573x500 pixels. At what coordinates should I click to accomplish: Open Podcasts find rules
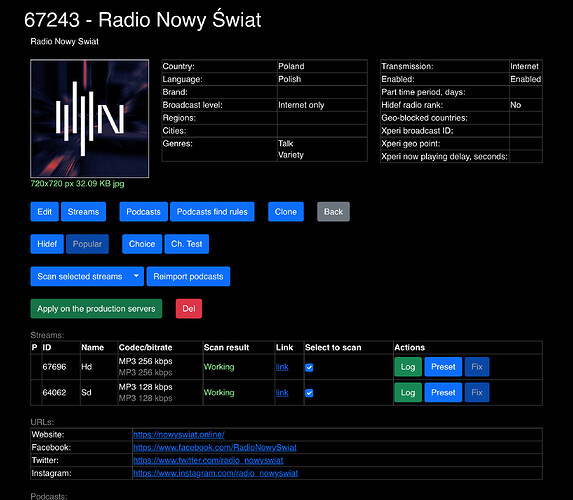(x=212, y=212)
